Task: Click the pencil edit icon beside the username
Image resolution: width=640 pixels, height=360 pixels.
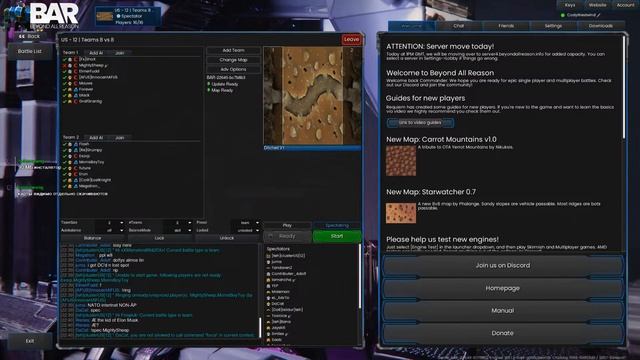Action: click(x=598, y=15)
